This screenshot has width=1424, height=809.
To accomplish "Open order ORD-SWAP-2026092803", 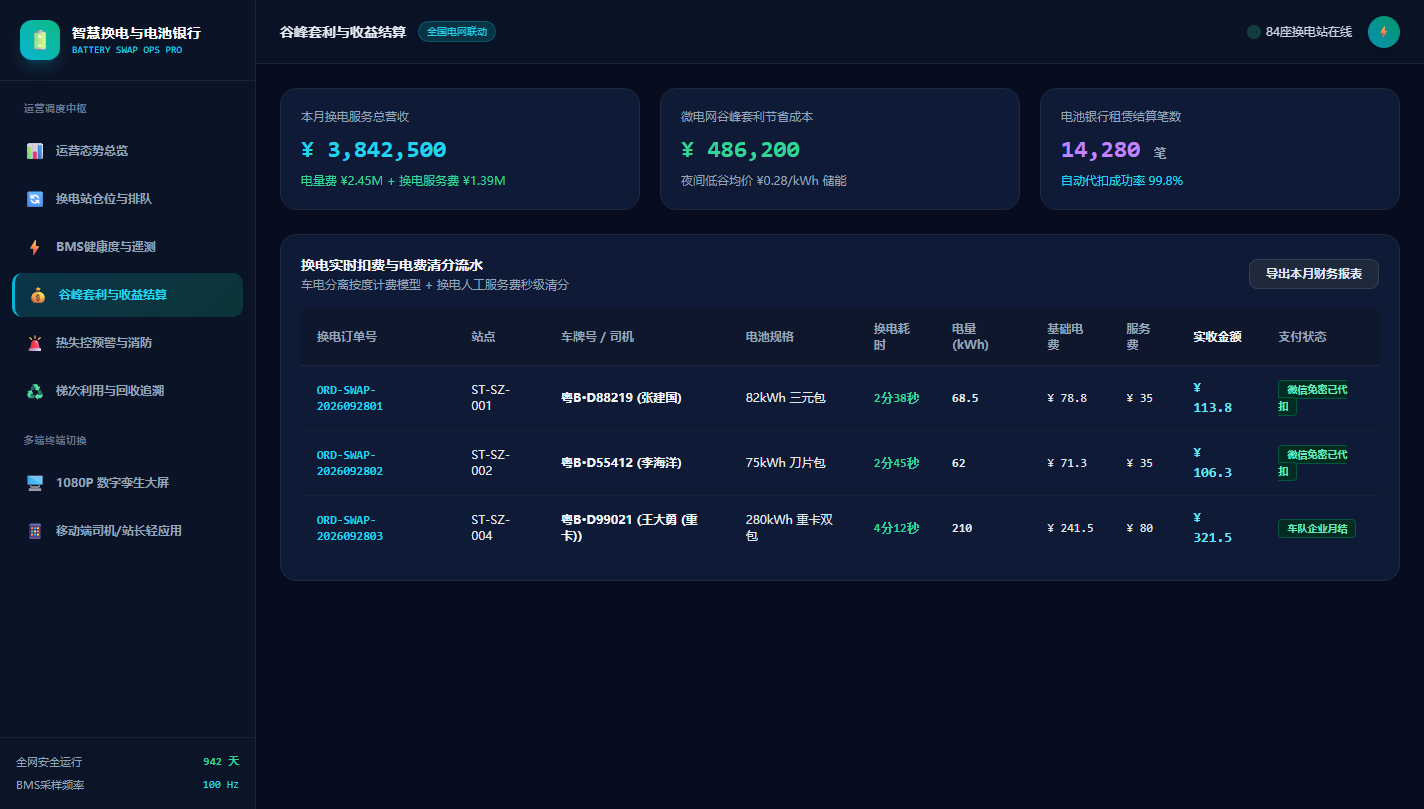I will click(x=350, y=528).
